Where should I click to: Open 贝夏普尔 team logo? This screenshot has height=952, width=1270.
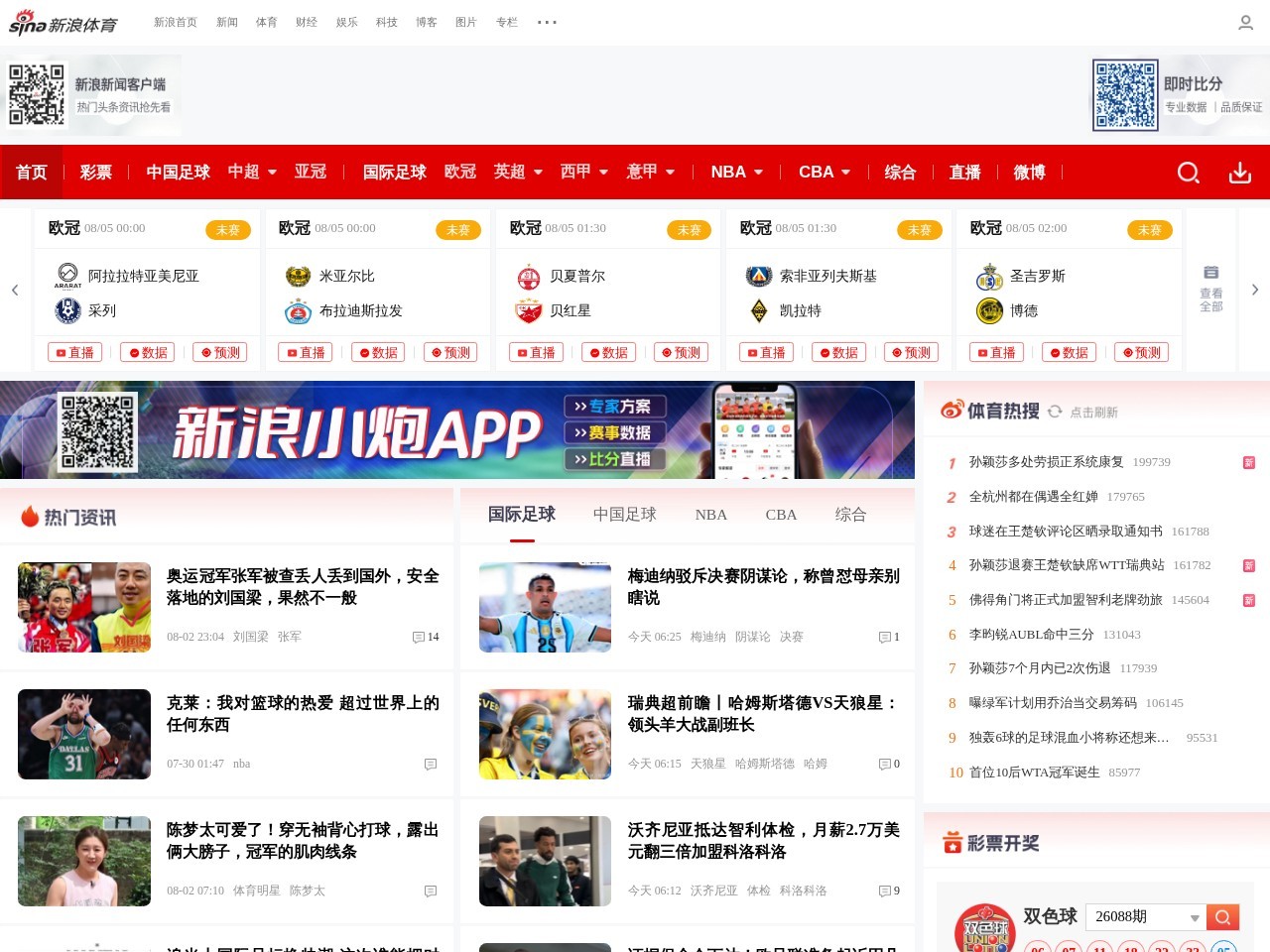click(x=529, y=276)
